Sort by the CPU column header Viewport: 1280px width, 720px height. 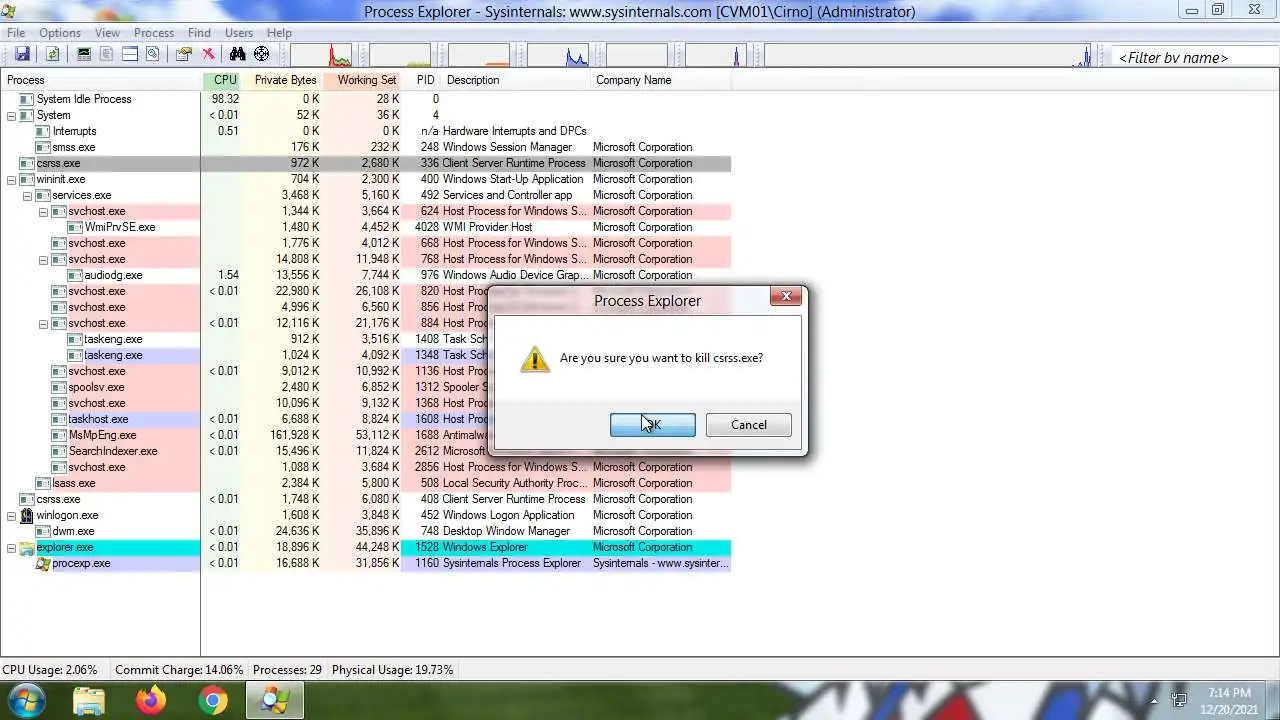tap(222, 80)
